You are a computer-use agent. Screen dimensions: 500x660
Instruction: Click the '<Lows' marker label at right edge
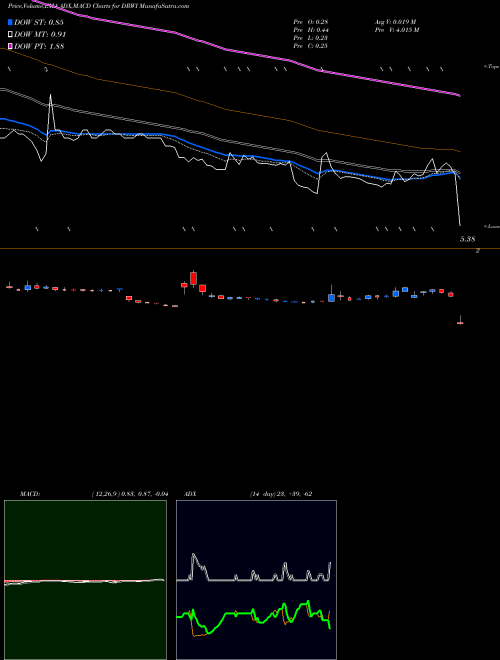point(491,226)
